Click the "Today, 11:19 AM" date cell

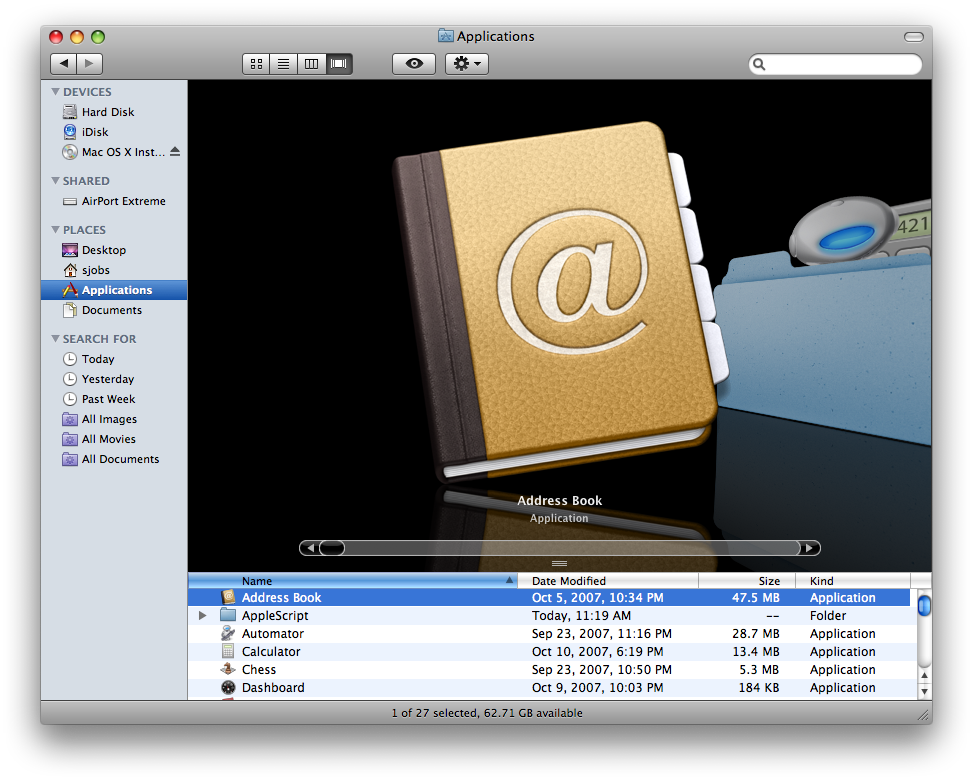point(581,616)
